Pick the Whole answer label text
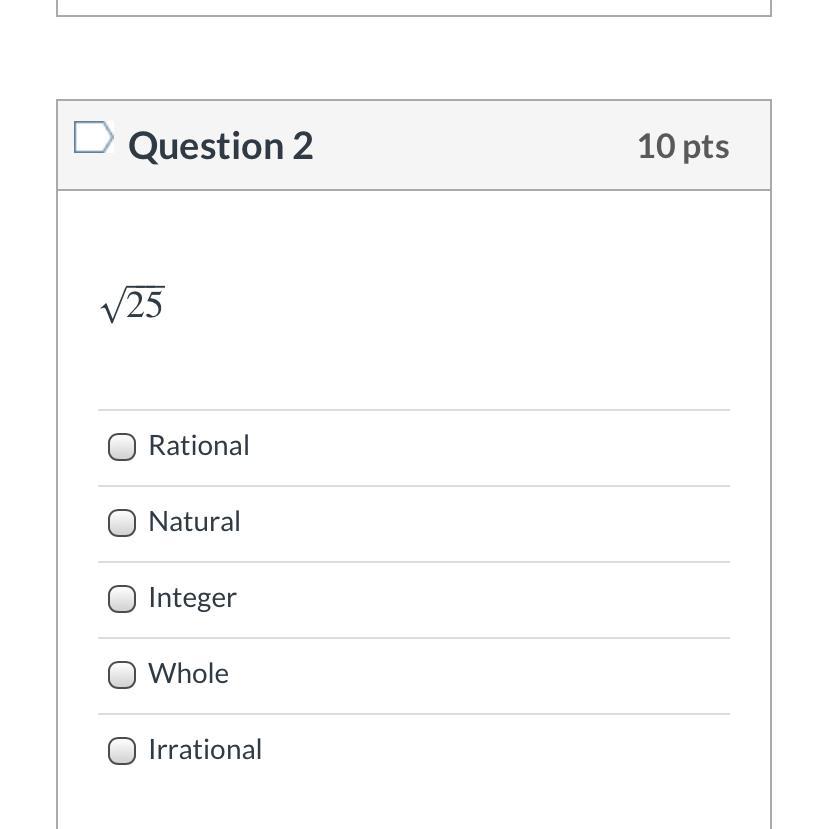Viewport: 828px width, 829px height. [x=188, y=674]
